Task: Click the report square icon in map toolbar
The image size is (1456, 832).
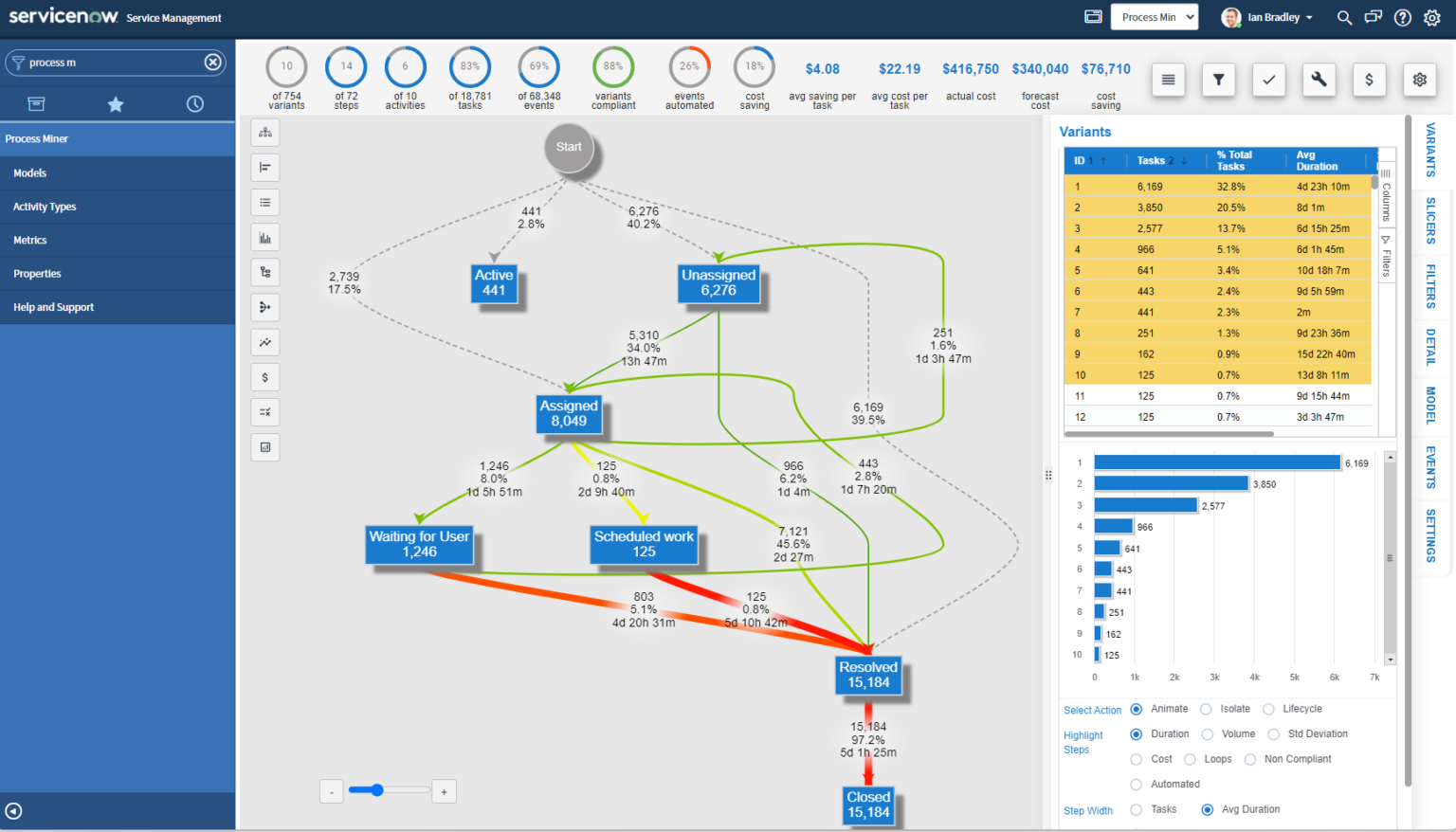Action: tap(265, 447)
